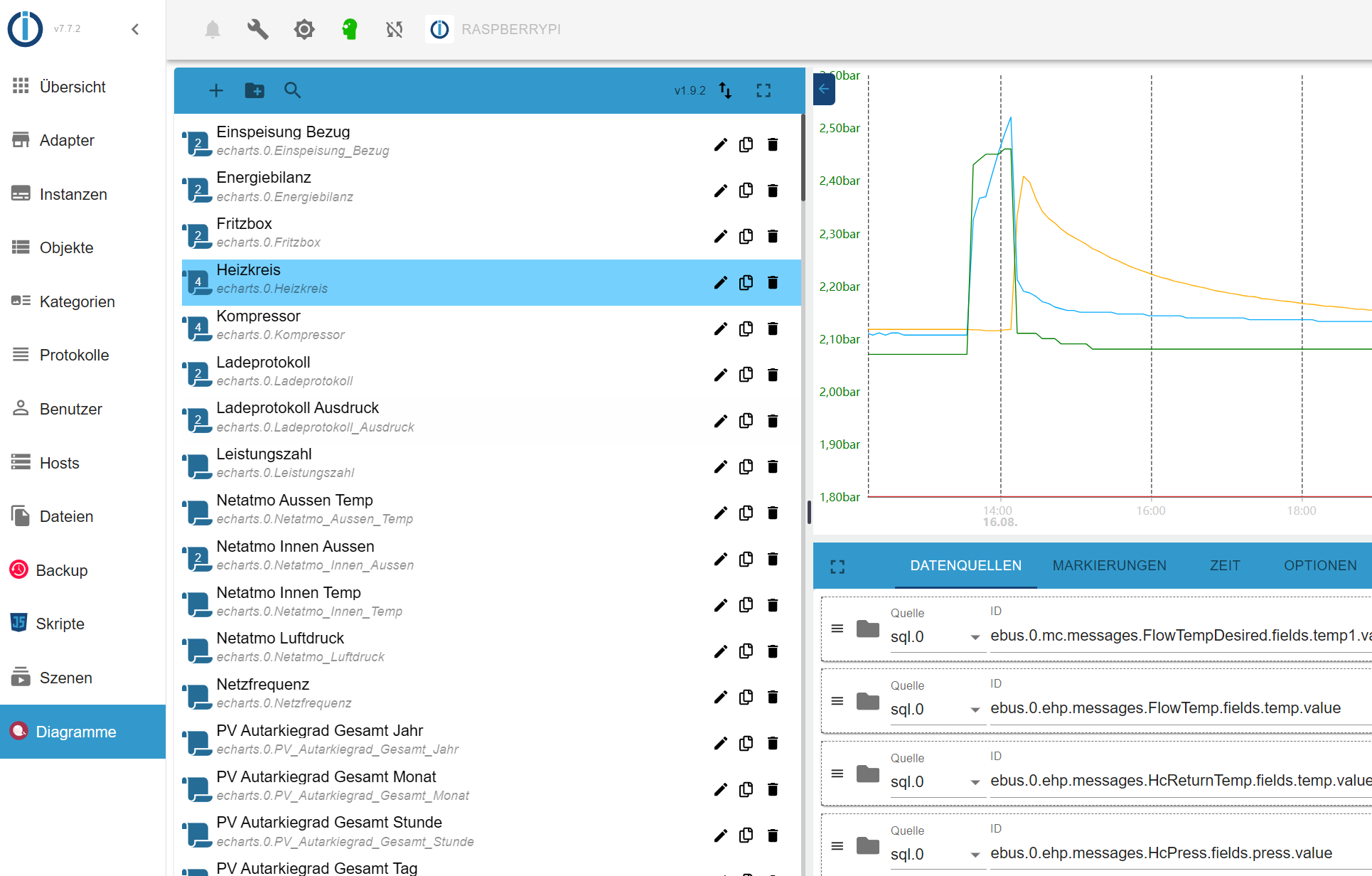Expand HcReturnTemp line settings via folder icon
1372x876 pixels.
[868, 774]
